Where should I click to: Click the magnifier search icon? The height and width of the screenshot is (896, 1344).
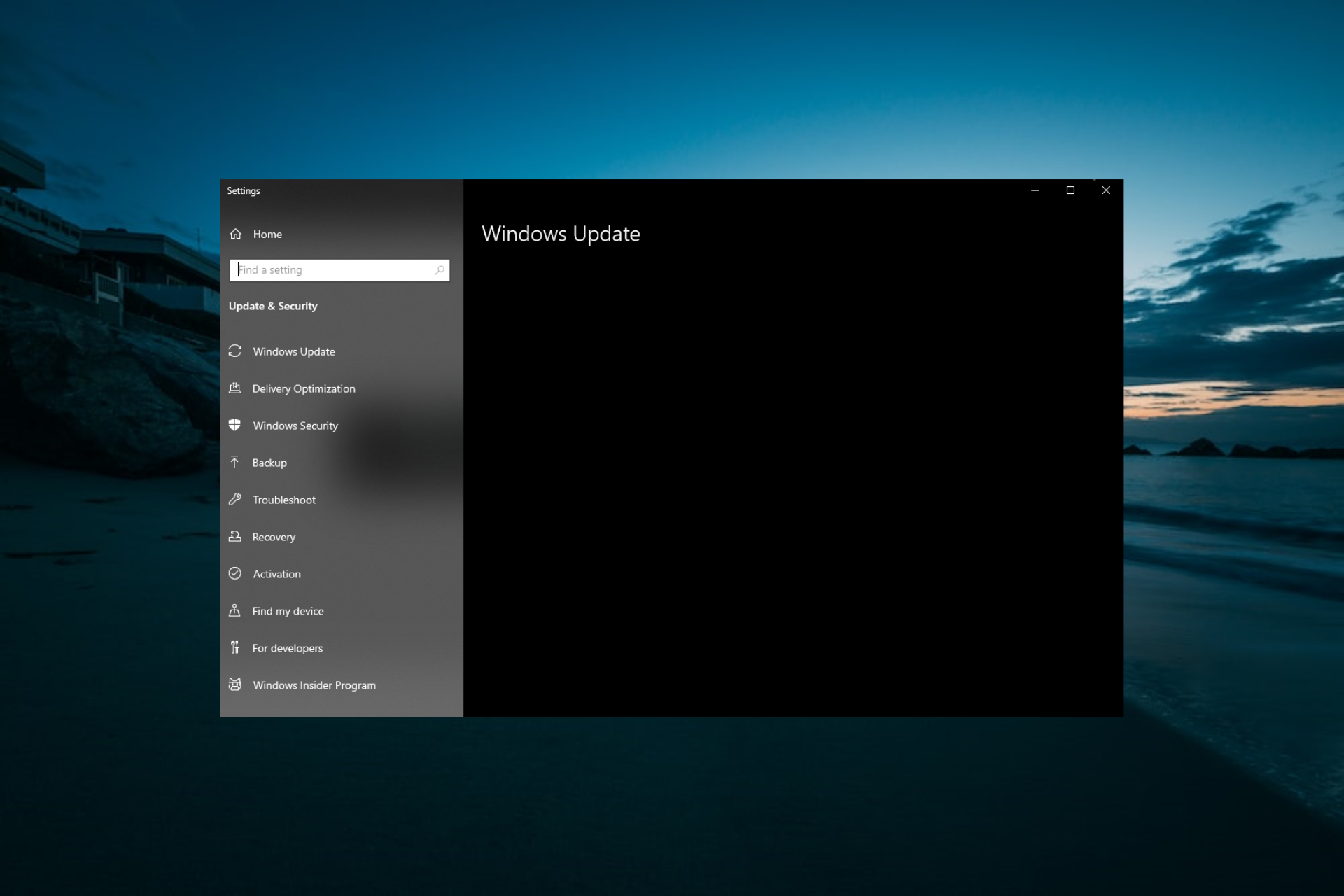click(x=440, y=270)
